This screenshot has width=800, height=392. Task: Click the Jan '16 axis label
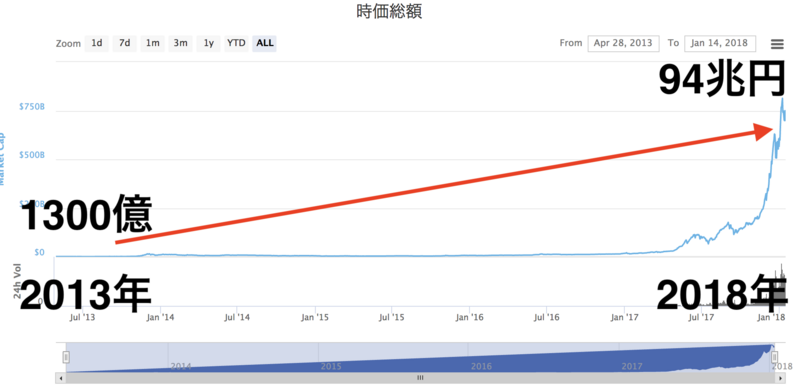point(469,317)
